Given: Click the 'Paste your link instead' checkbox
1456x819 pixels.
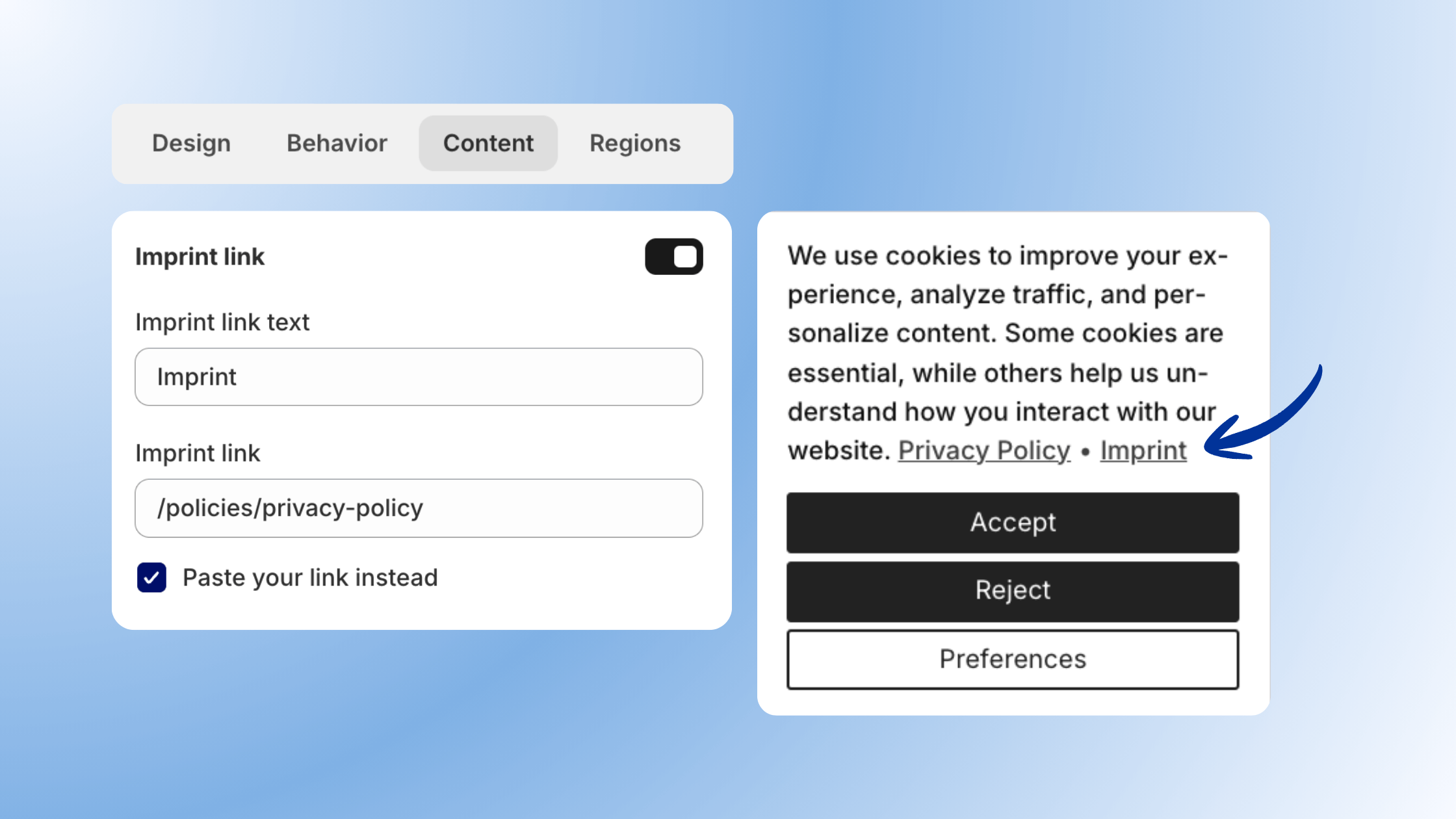Looking at the screenshot, I should tap(151, 577).
